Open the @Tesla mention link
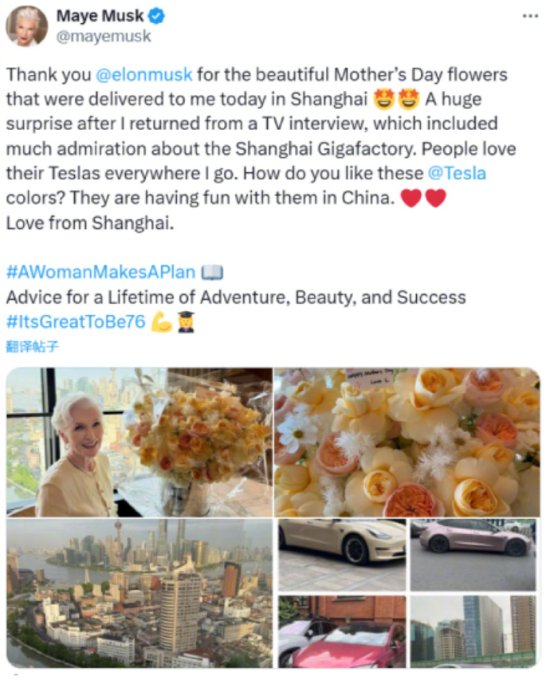The height and width of the screenshot is (680, 550). tap(457, 173)
